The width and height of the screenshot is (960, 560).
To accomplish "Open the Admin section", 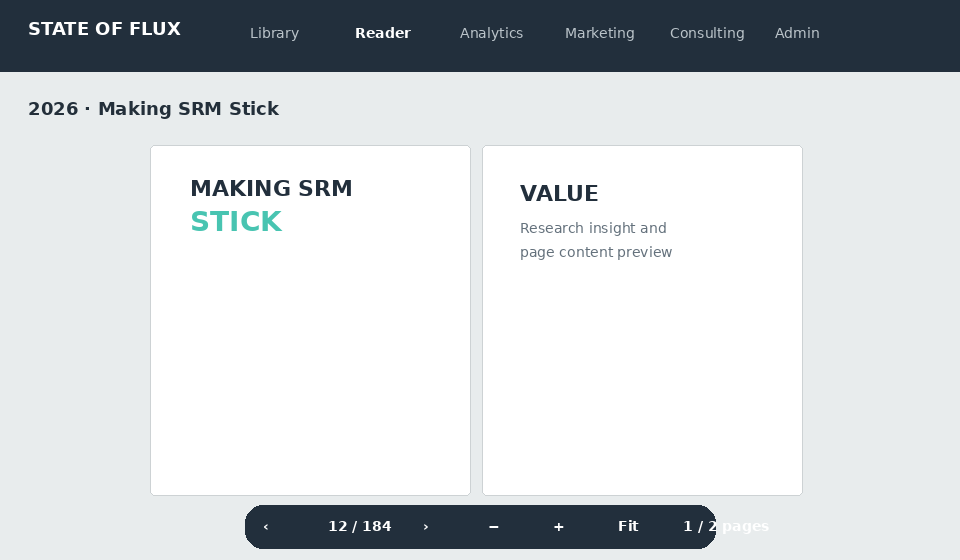I will click(797, 33).
